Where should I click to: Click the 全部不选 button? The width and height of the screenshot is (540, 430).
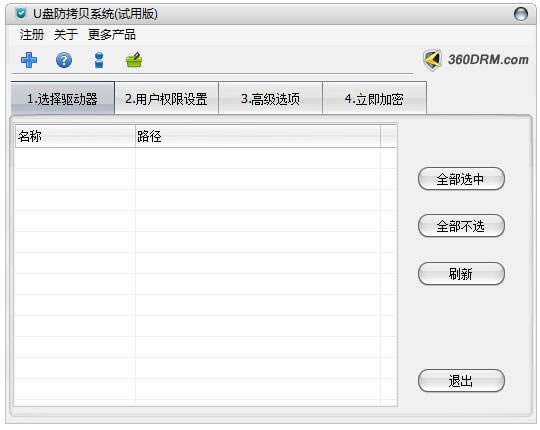(461, 226)
